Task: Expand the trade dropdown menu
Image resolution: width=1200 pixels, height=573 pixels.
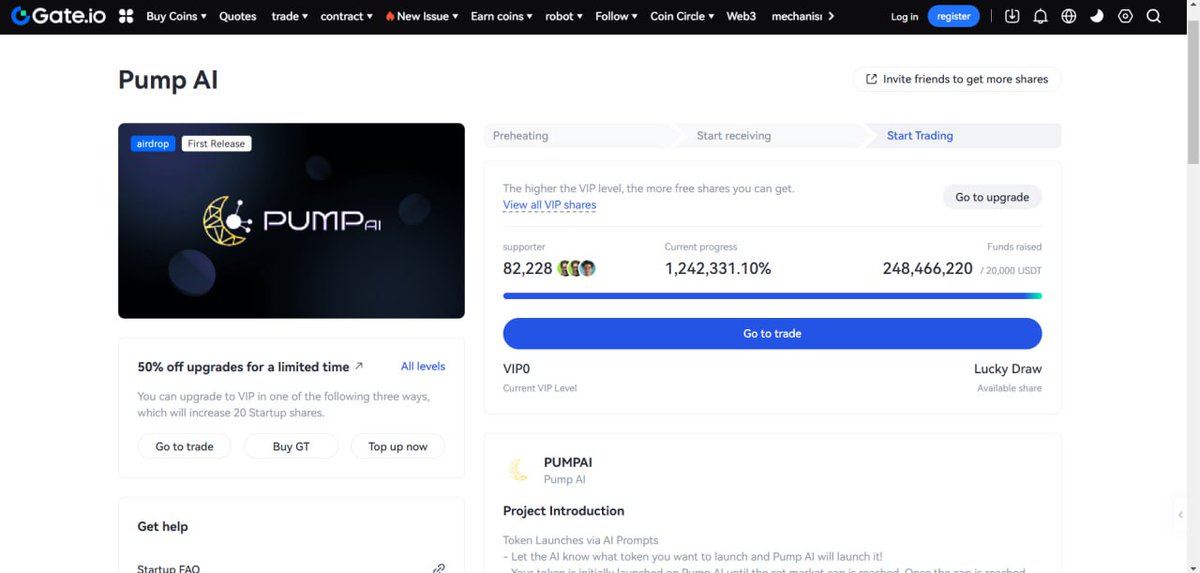Action: coord(290,16)
